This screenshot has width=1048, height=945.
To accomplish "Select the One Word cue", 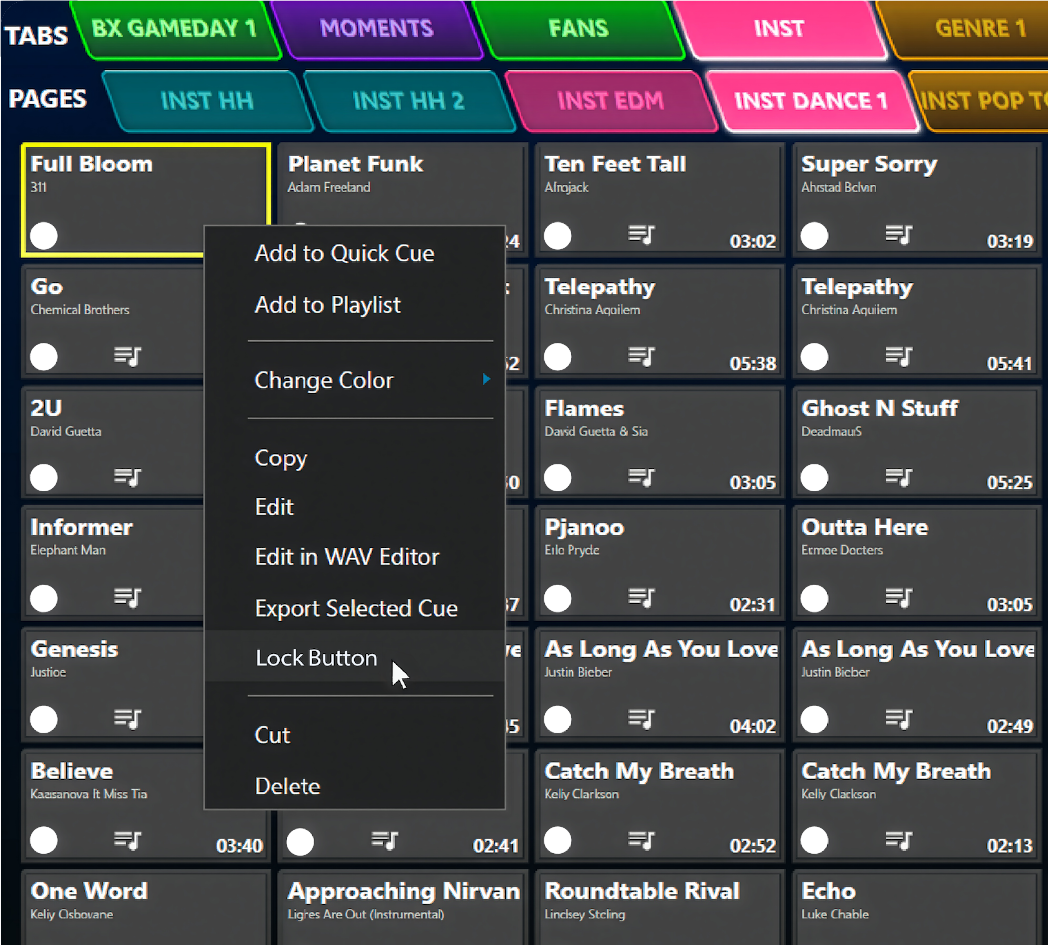I will [146, 908].
